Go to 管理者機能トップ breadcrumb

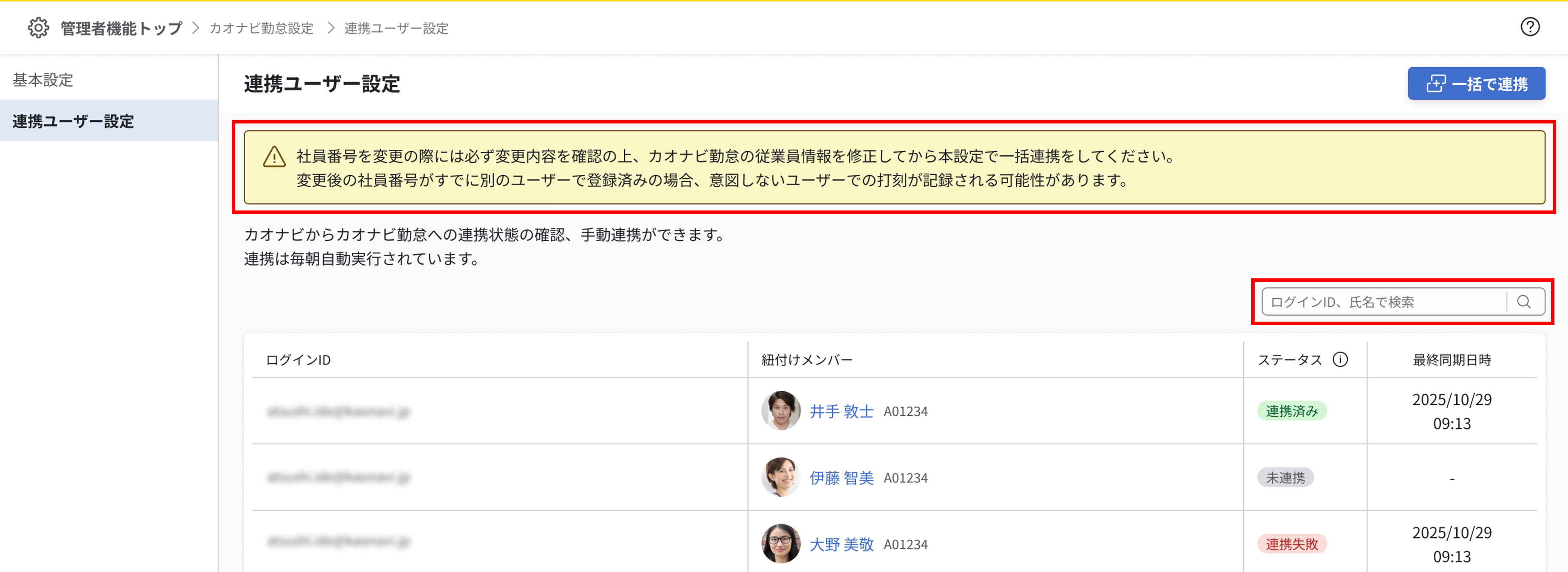pos(121,28)
